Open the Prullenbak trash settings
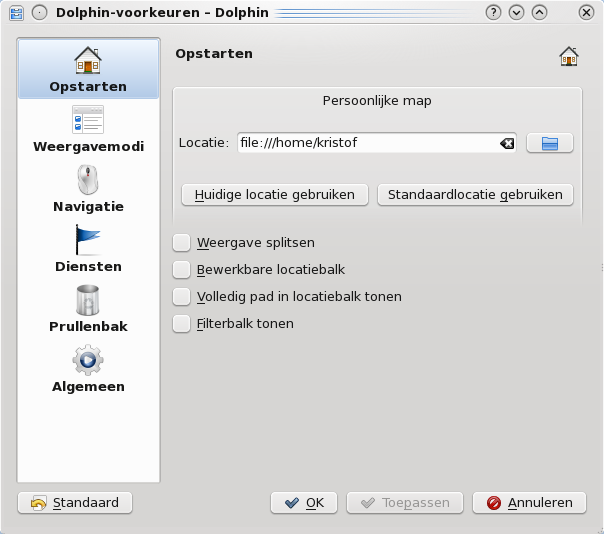Image resolution: width=604 pixels, height=534 pixels. click(88, 301)
